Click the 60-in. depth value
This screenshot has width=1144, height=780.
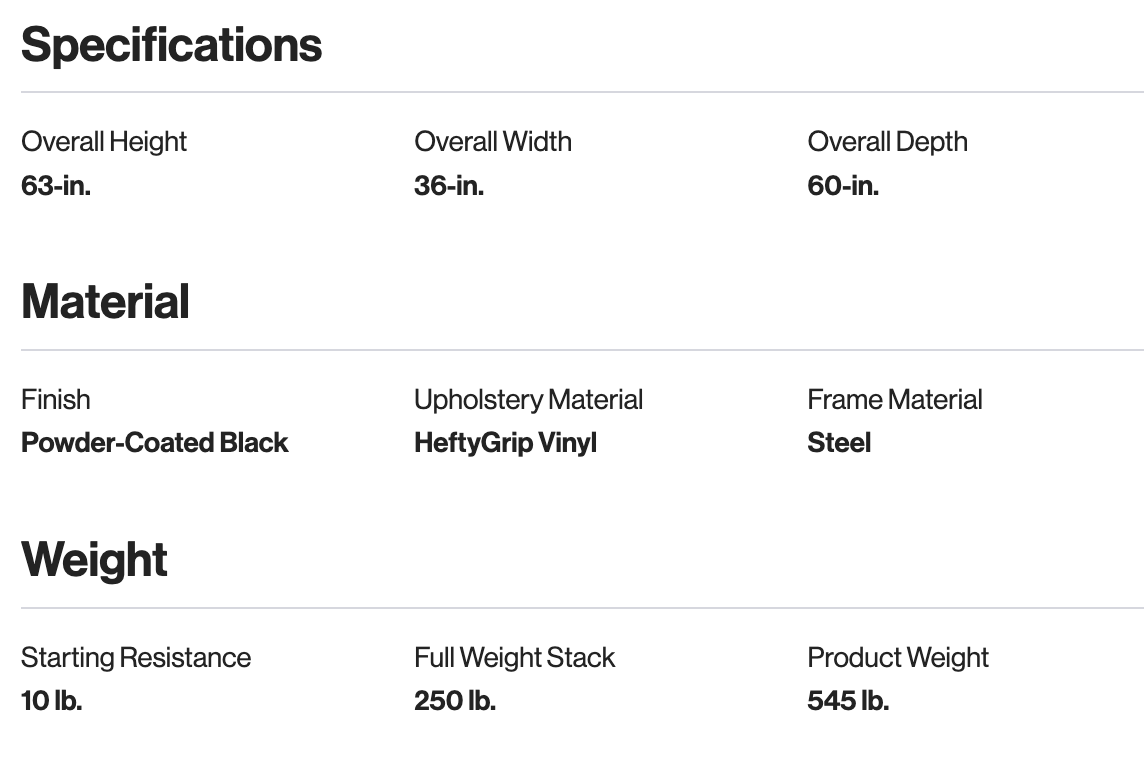click(x=843, y=186)
